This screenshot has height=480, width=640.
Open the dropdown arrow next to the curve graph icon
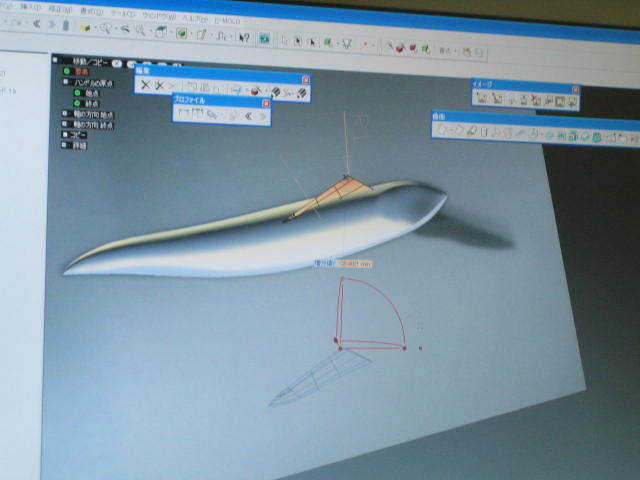click(231, 37)
